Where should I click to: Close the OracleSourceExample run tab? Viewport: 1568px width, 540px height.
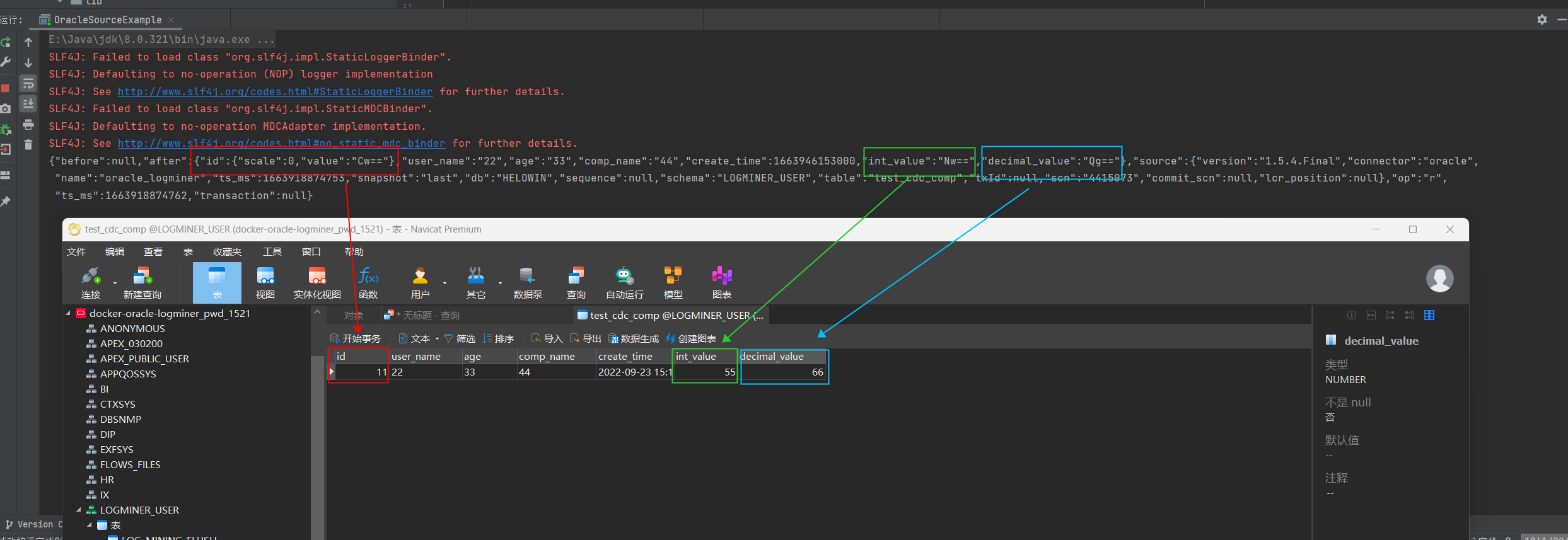click(171, 20)
